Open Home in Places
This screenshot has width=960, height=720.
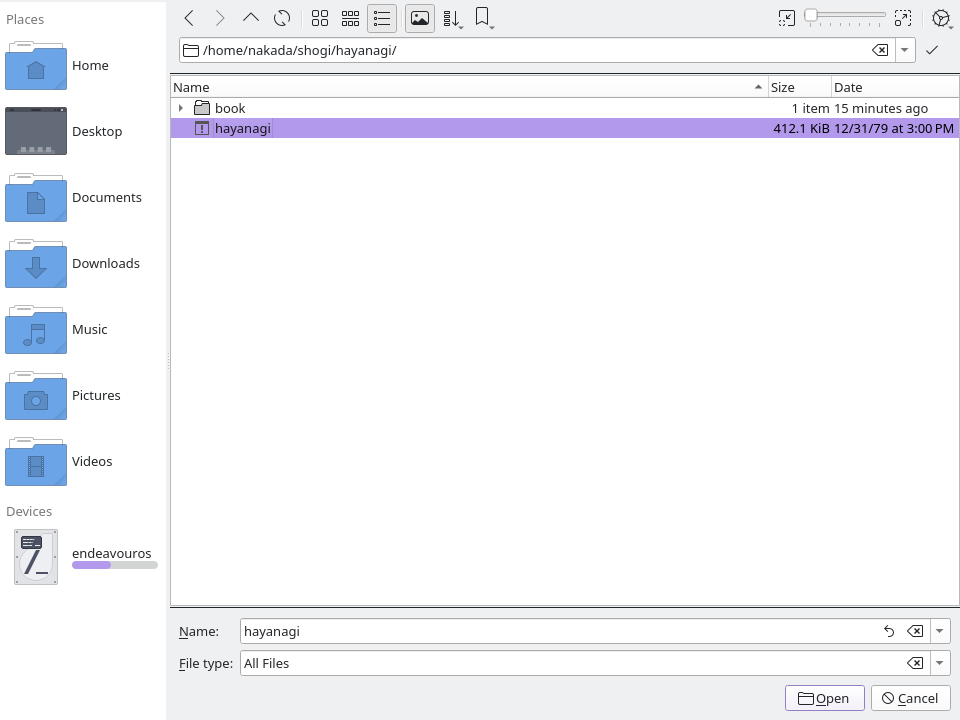[x=83, y=66]
